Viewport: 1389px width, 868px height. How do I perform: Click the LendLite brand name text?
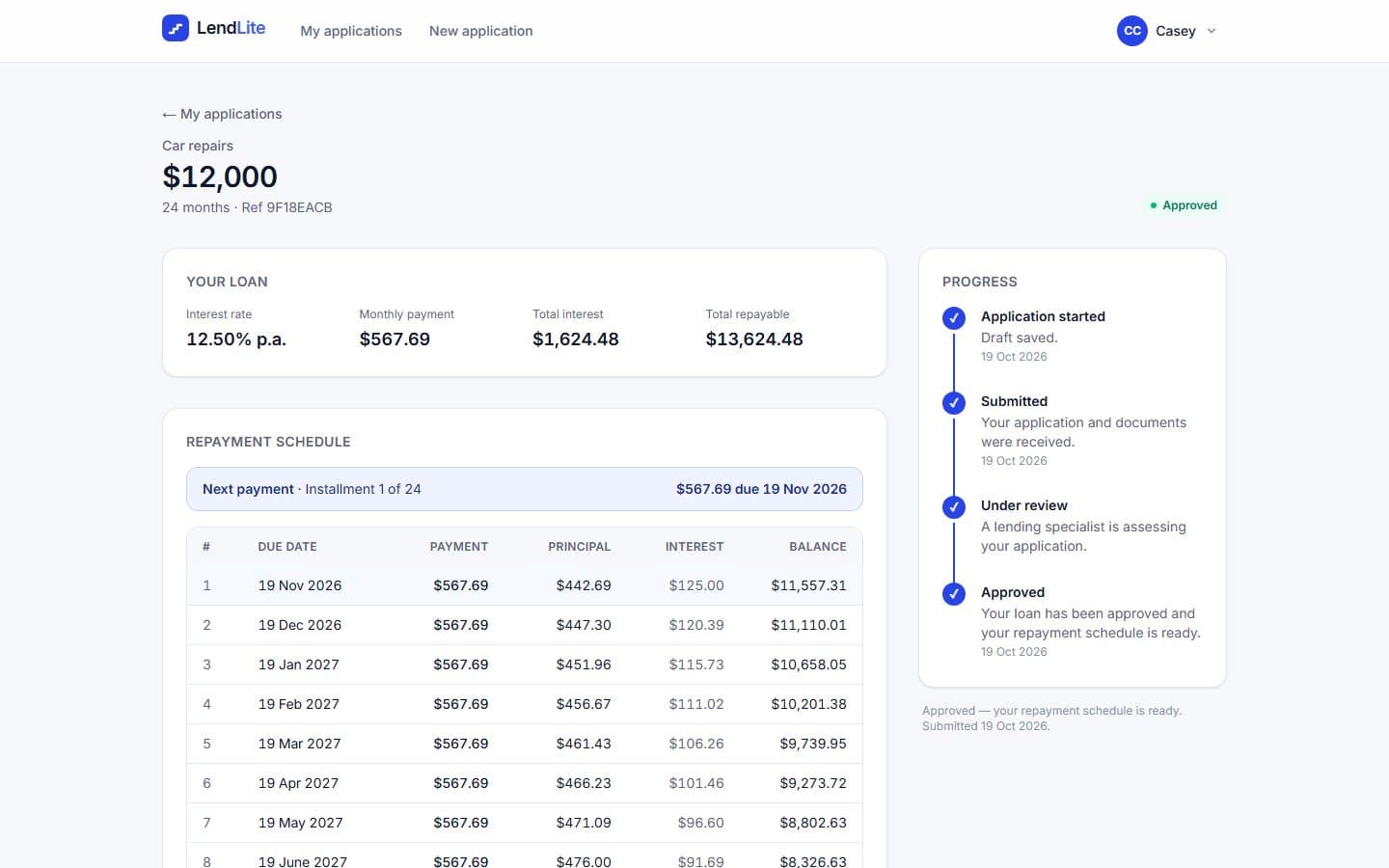click(231, 28)
